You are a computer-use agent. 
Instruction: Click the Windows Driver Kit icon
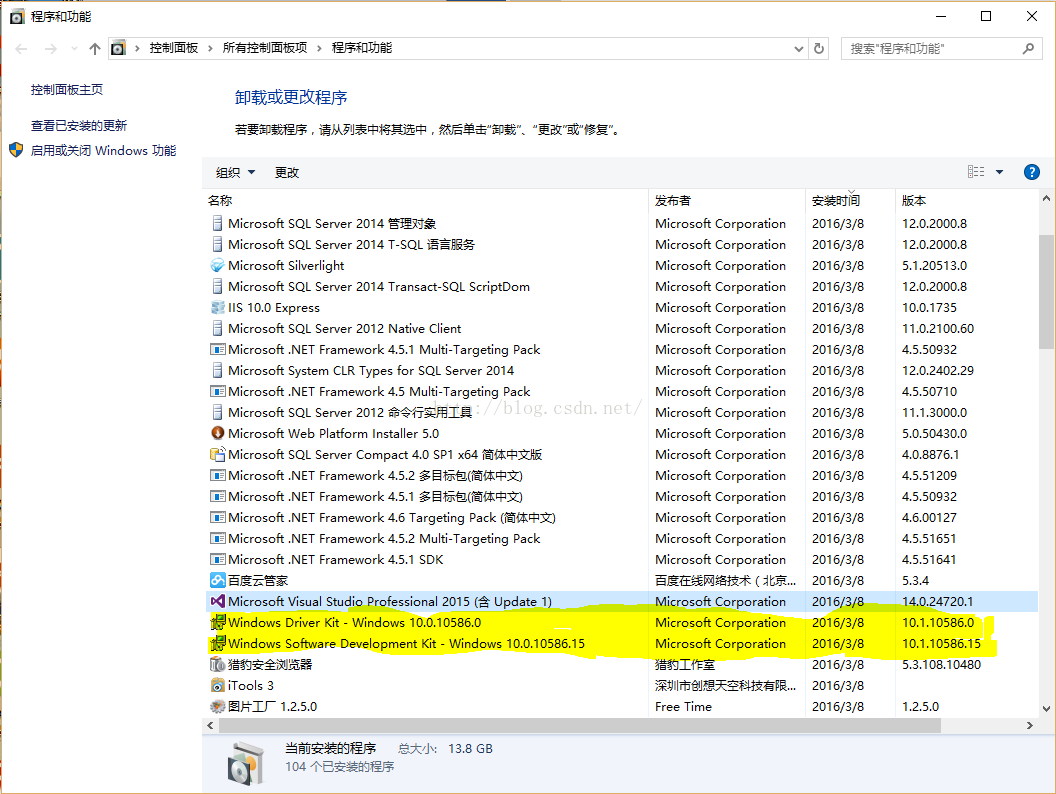coord(218,622)
